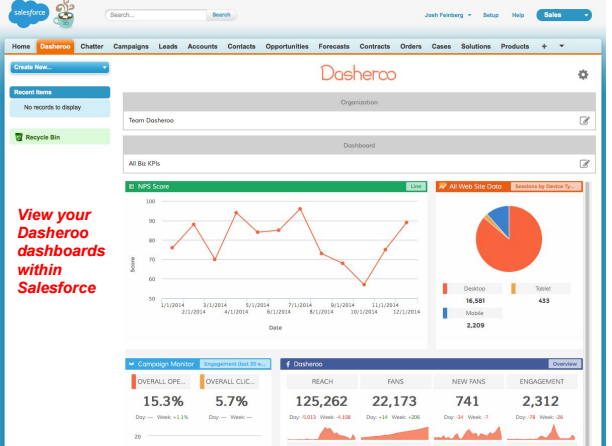This screenshot has height=446, width=612.
Task: Click the No records to display message
Action: tap(52, 107)
